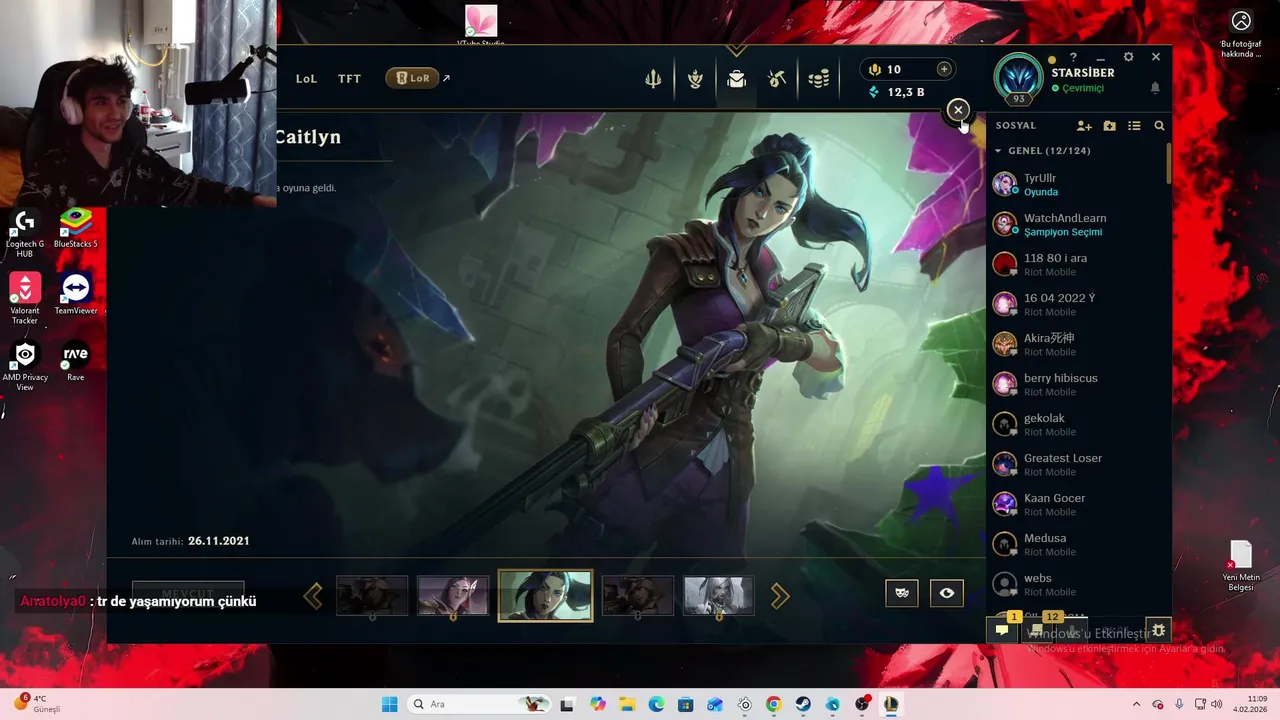The width and height of the screenshot is (1280, 720).
Task: Select the white-haired skin thumbnail
Action: click(718, 596)
